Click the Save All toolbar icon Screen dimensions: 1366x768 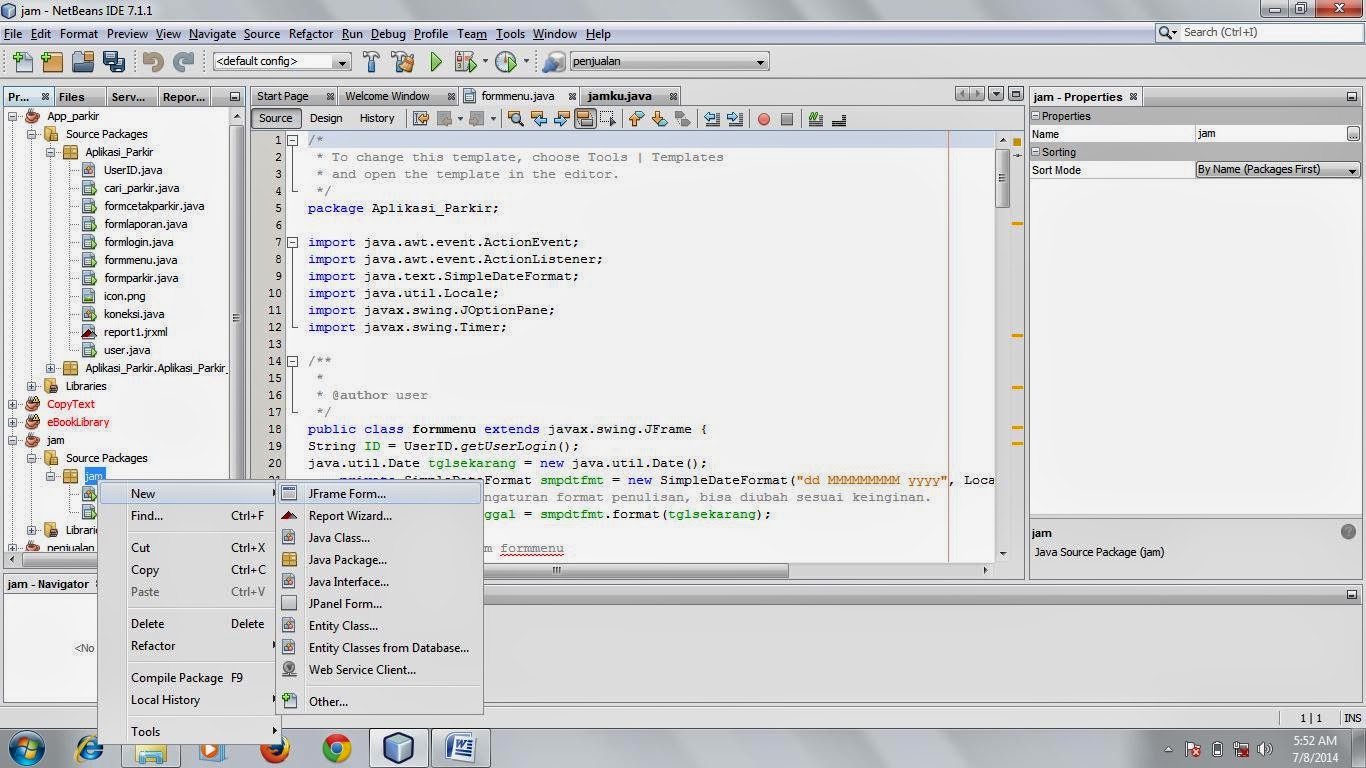pos(114,61)
